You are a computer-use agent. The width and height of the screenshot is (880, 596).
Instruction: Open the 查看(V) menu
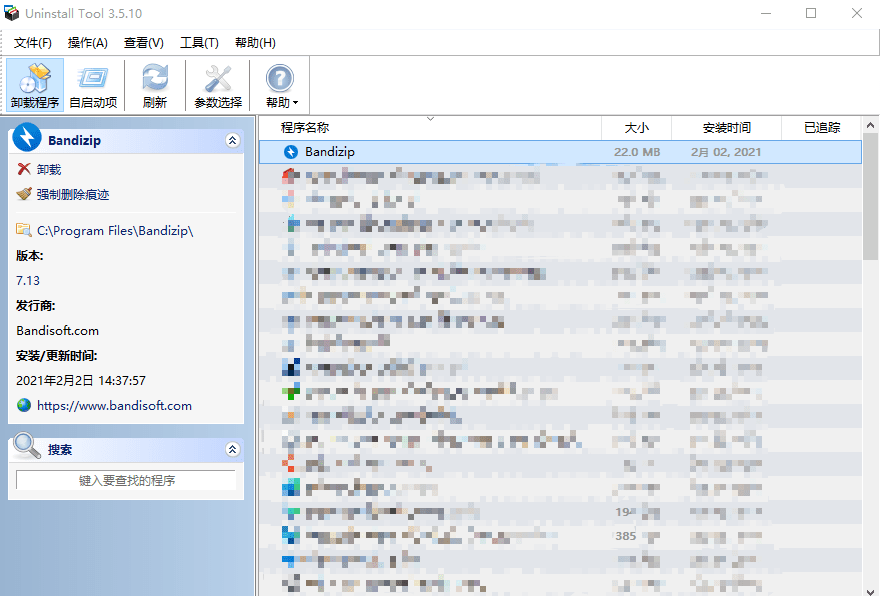pyautogui.click(x=144, y=43)
